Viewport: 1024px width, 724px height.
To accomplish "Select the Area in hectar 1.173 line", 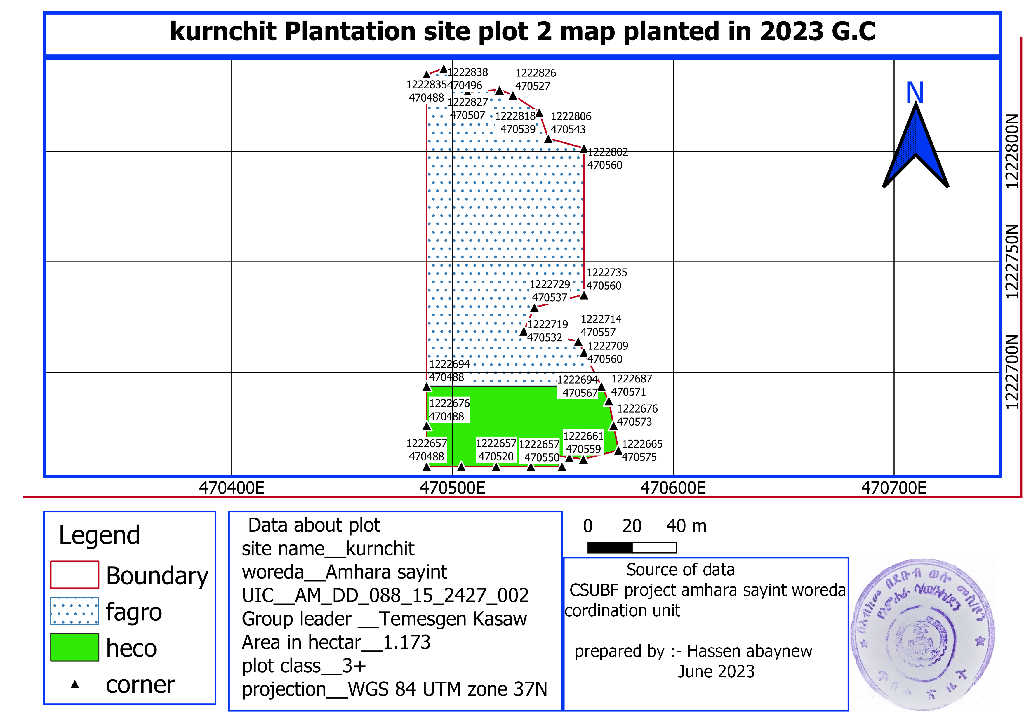I will click(336, 642).
